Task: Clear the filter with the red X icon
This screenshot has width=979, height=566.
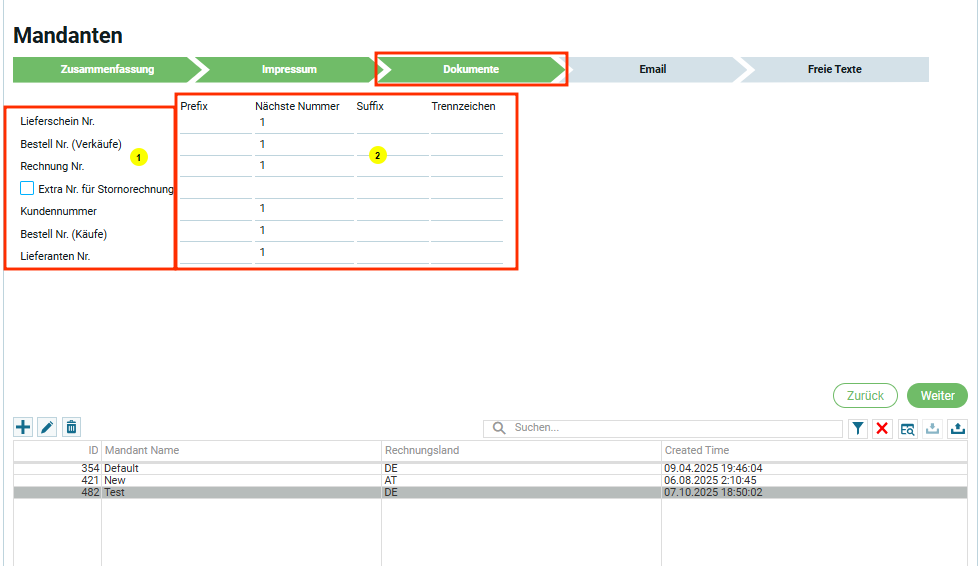Action: point(882,428)
